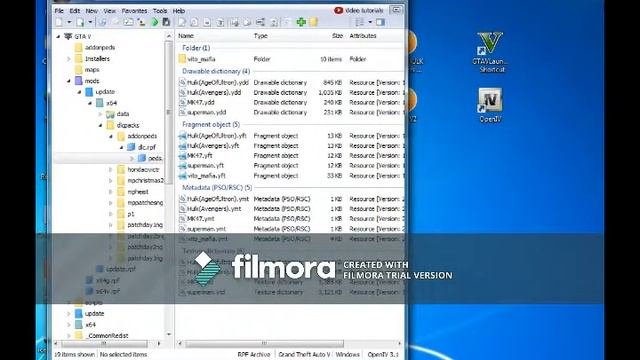The height and width of the screenshot is (360, 640).
Task: Open the dropdown arrow next to New file icon
Action: 69,22
